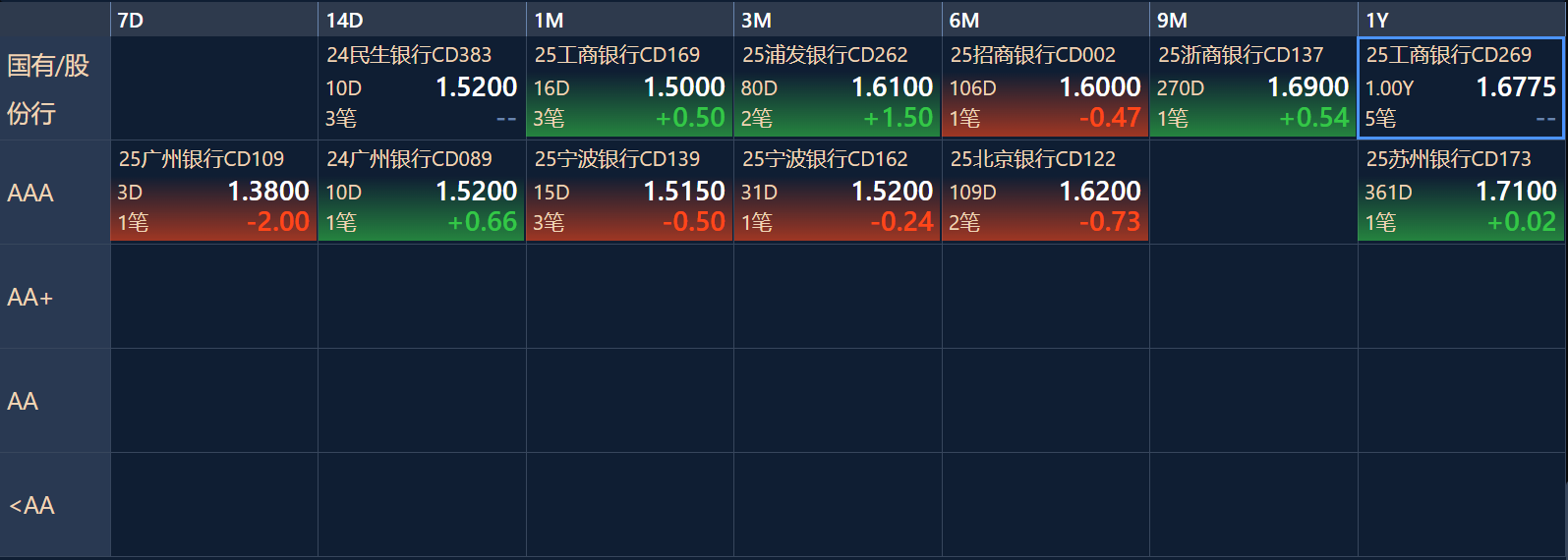Select the 9M tenor column header
Viewport: 1568px width, 560px height.
(x=1253, y=20)
